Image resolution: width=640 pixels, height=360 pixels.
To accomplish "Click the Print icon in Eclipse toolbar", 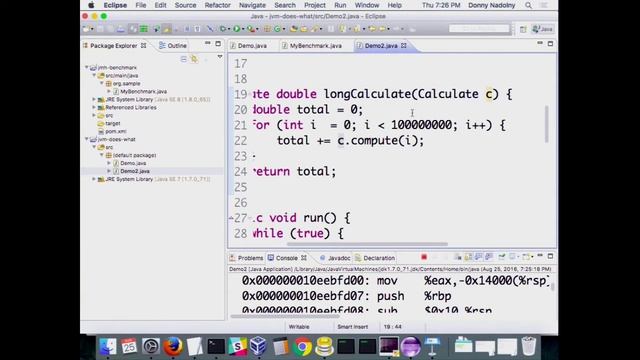I will point(121,29).
